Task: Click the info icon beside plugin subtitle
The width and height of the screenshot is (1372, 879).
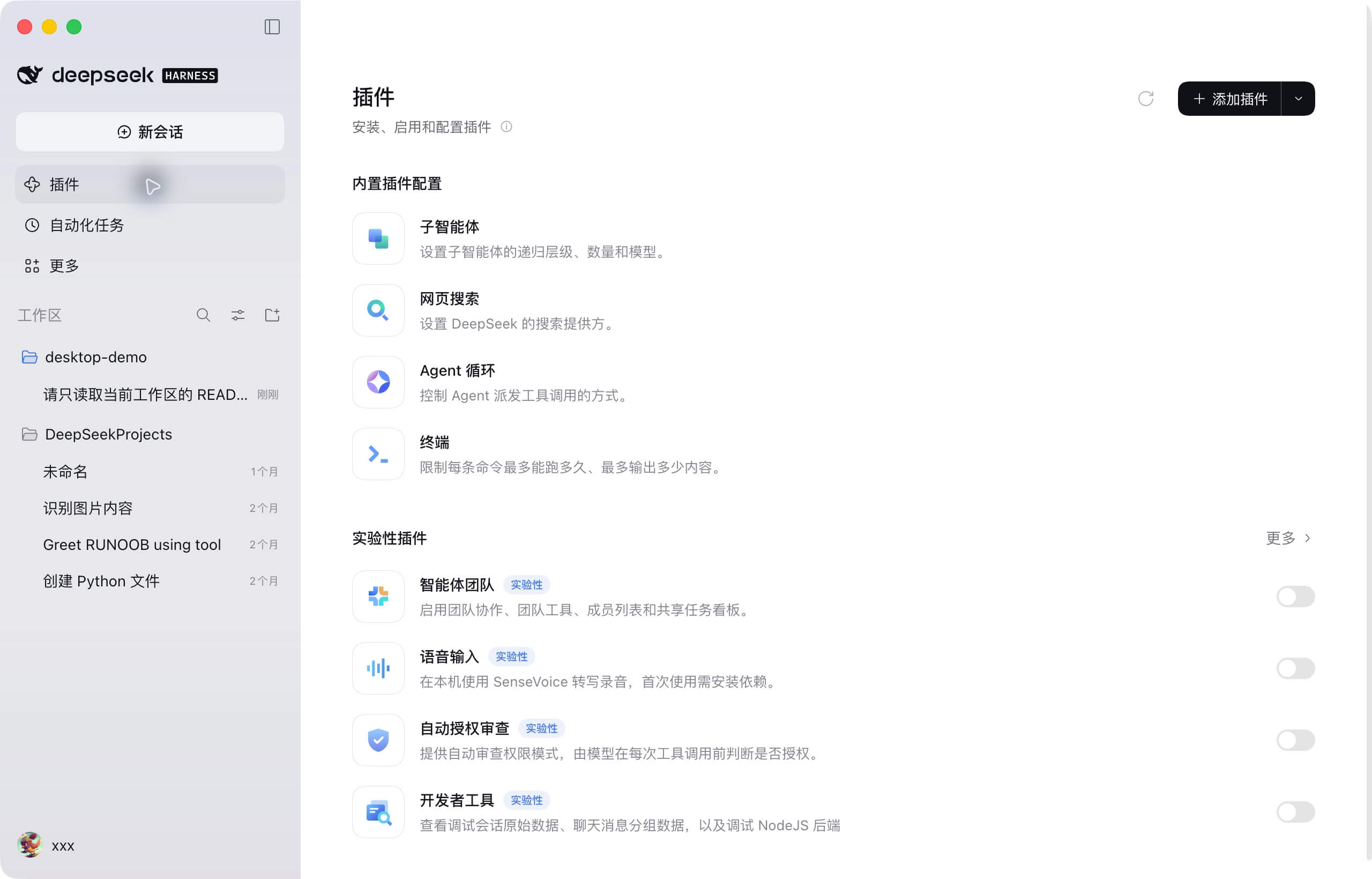Action: 506,126
